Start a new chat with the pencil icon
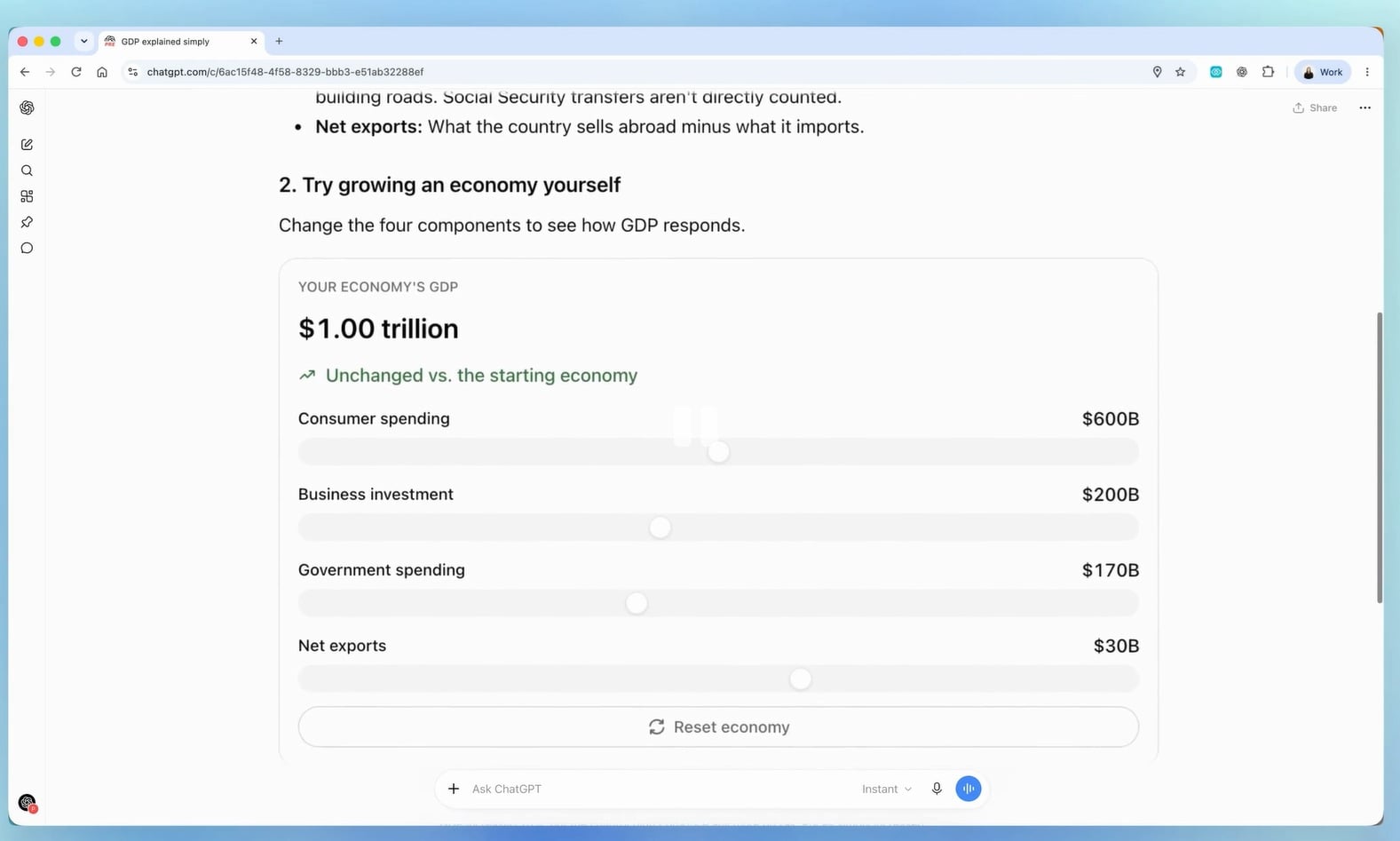The image size is (1400, 841). [27, 145]
